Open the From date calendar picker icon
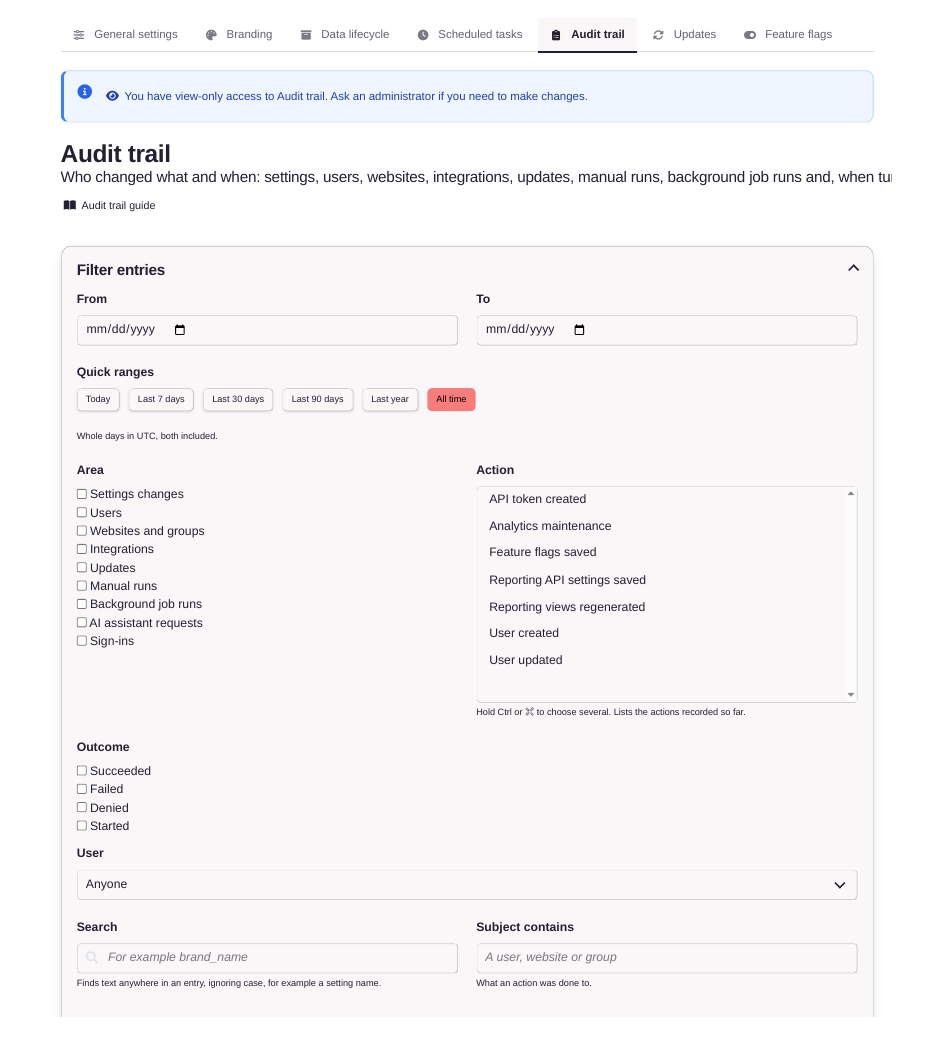Image resolution: width=935 pixels, height=1060 pixels. [180, 330]
